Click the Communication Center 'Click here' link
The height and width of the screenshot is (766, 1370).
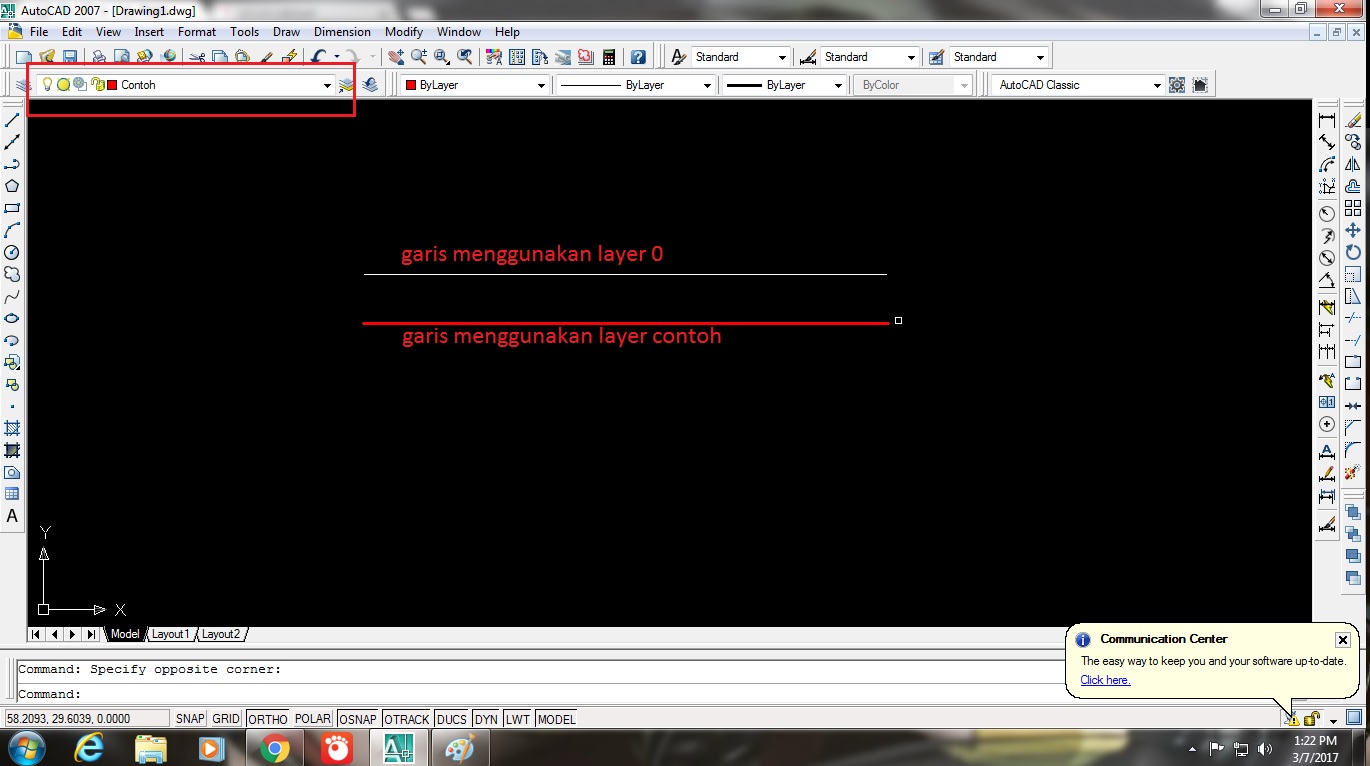pyautogui.click(x=1104, y=680)
